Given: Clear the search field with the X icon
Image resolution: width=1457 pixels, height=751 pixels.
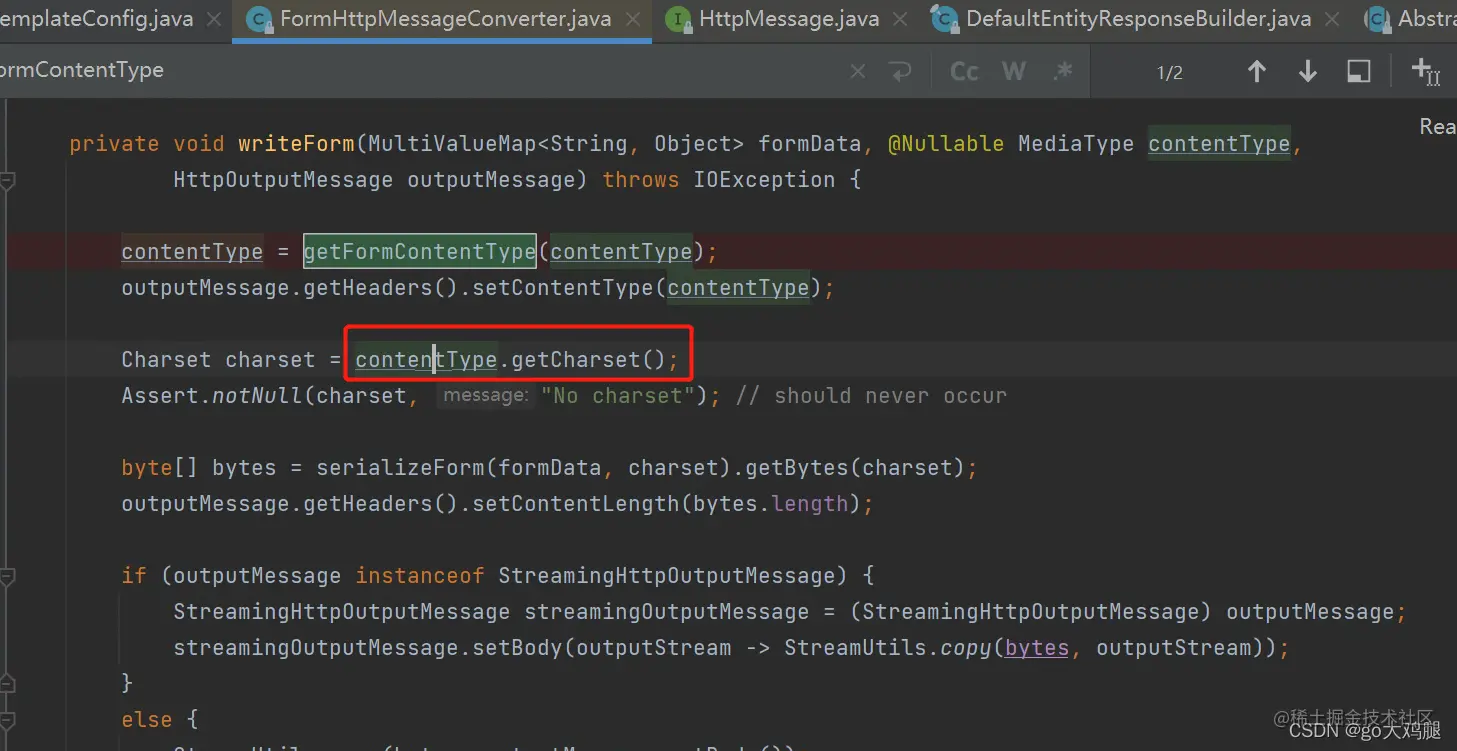Looking at the screenshot, I should [858, 71].
